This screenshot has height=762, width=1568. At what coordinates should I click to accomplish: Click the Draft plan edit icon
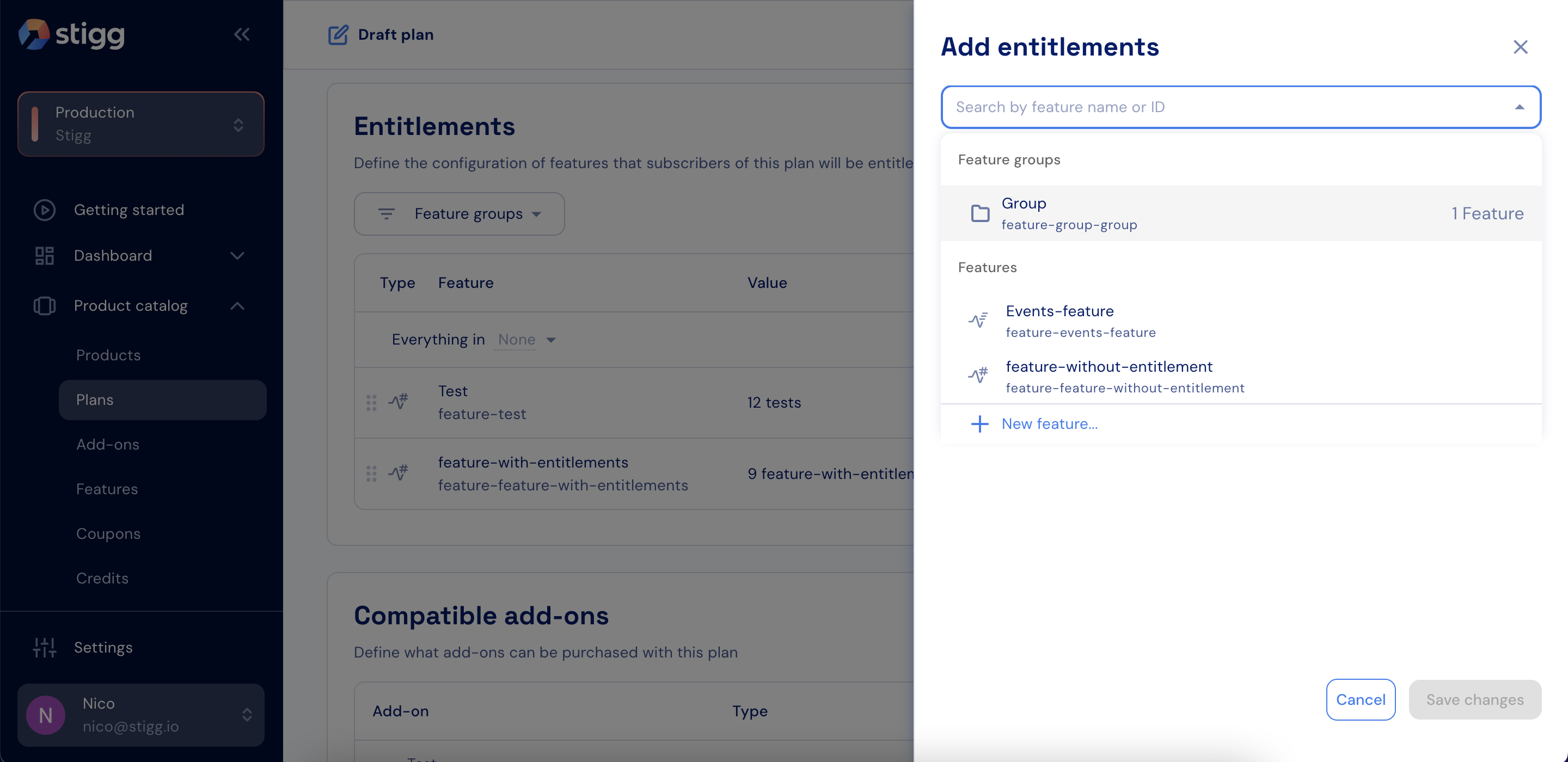(339, 35)
